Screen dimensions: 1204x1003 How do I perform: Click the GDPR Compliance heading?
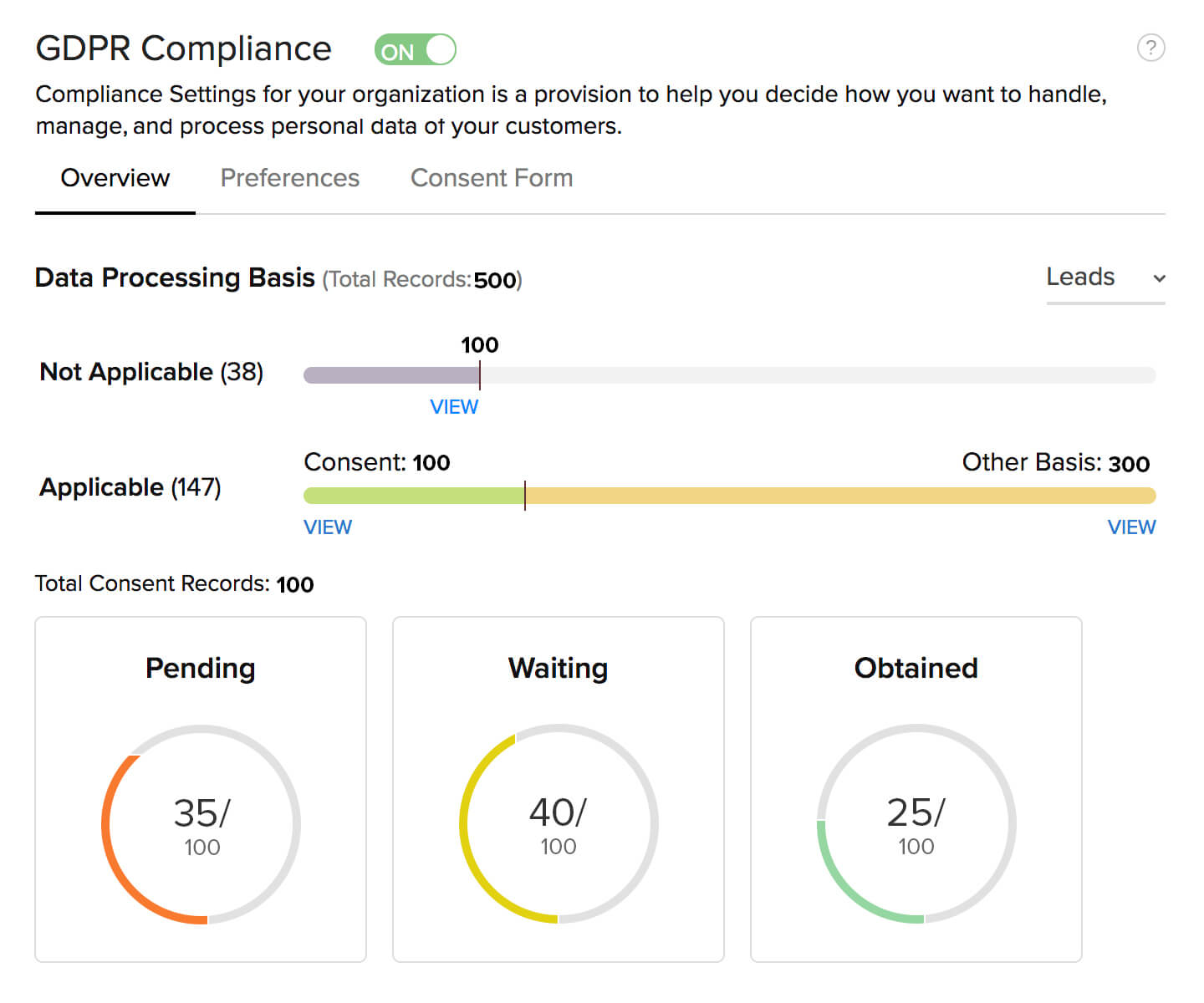coord(184,49)
